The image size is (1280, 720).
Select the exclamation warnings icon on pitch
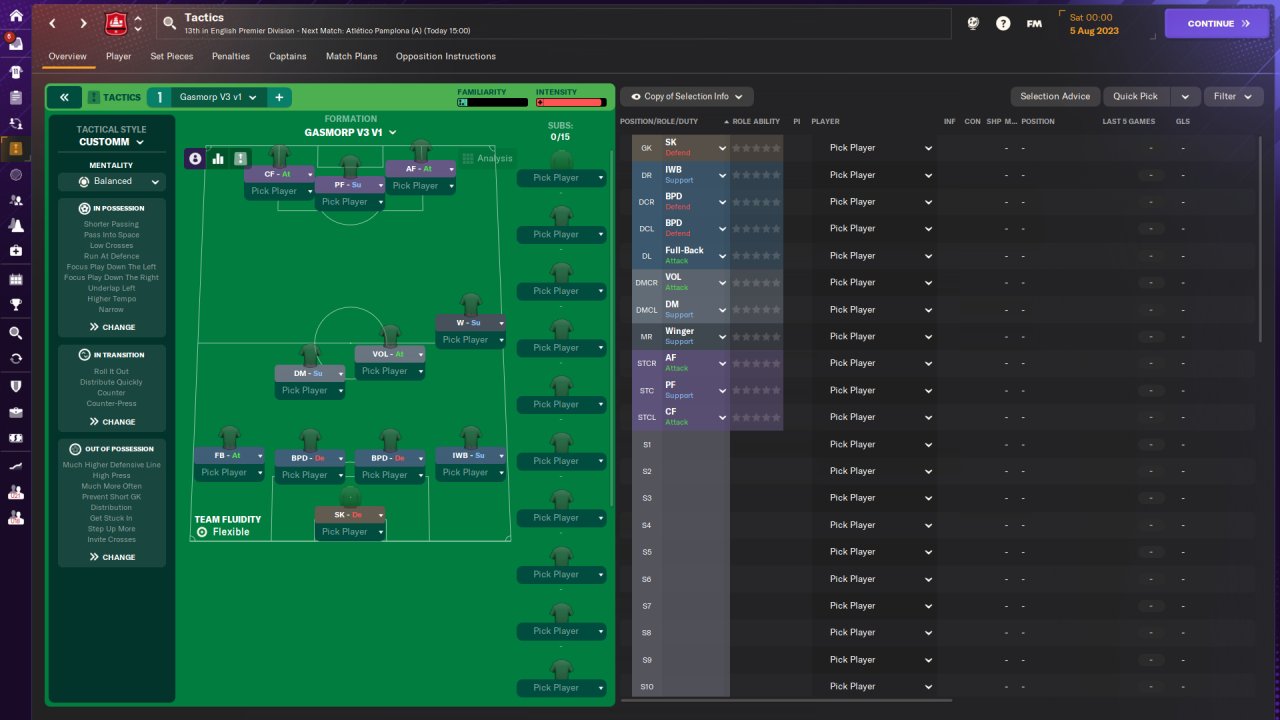[x=241, y=158]
